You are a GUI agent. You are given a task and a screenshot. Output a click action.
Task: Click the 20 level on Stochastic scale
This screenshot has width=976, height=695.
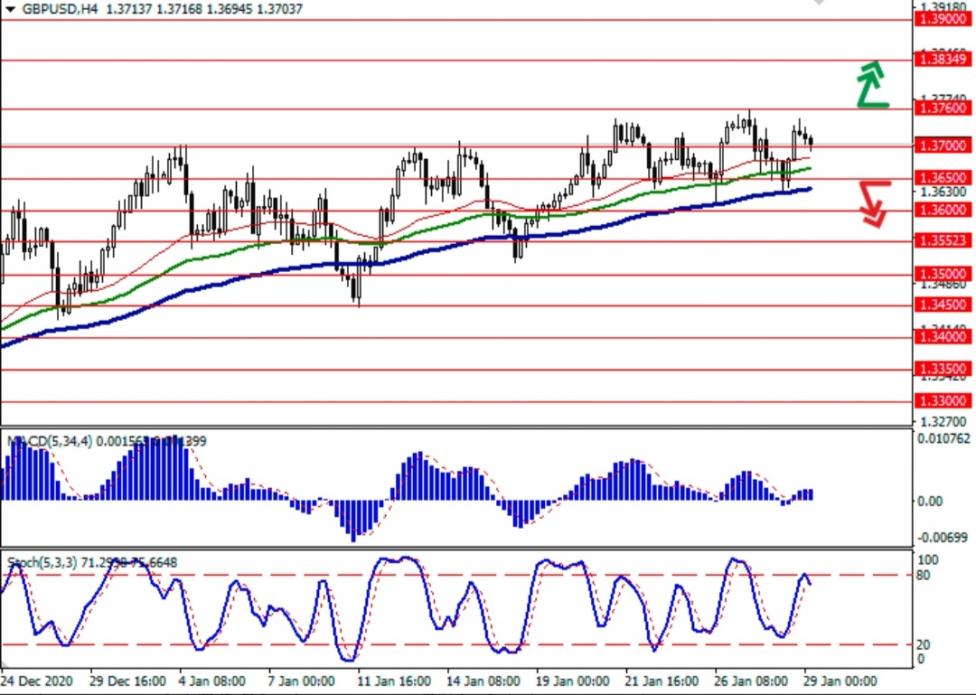pyautogui.click(x=924, y=645)
